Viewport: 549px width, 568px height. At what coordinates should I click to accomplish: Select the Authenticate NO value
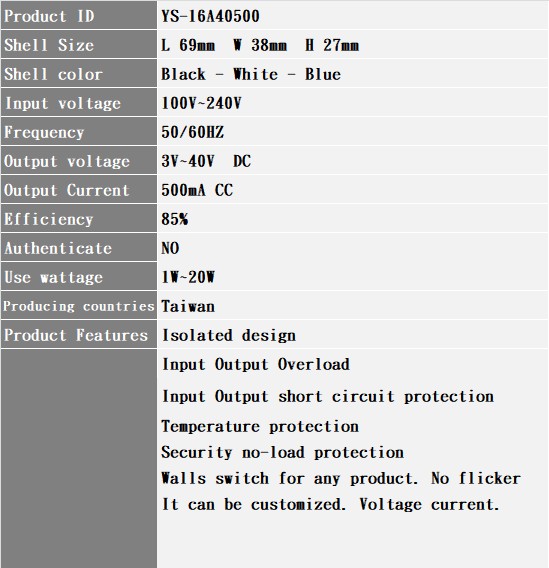[170, 248]
